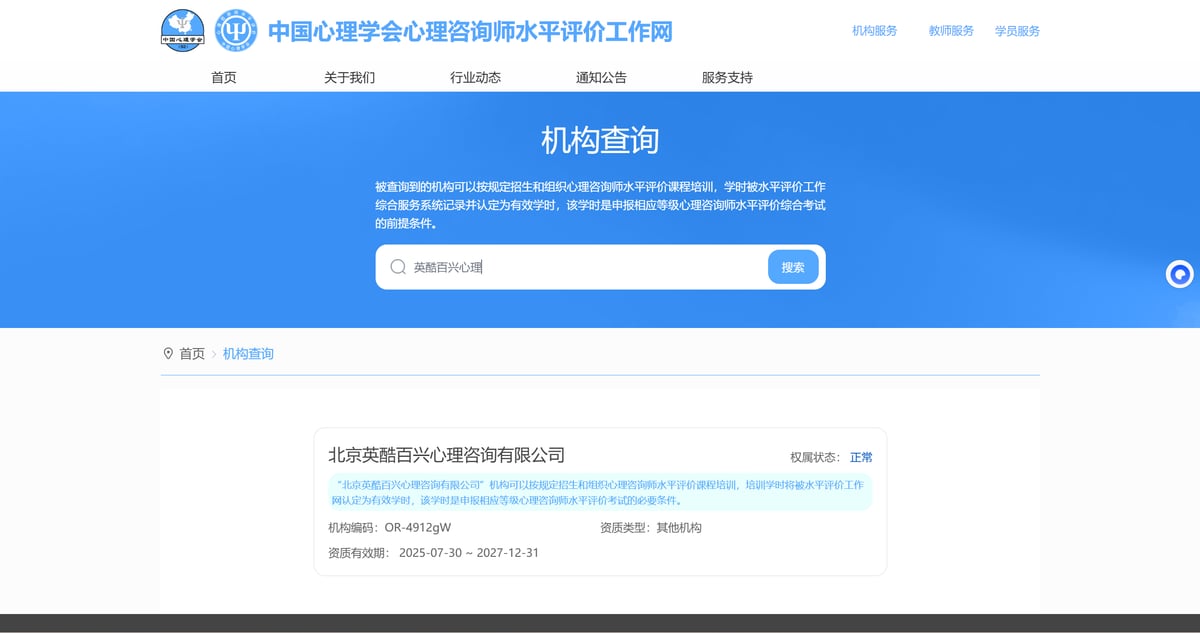
Task: Go to 行业动态 section
Action: pos(475,77)
